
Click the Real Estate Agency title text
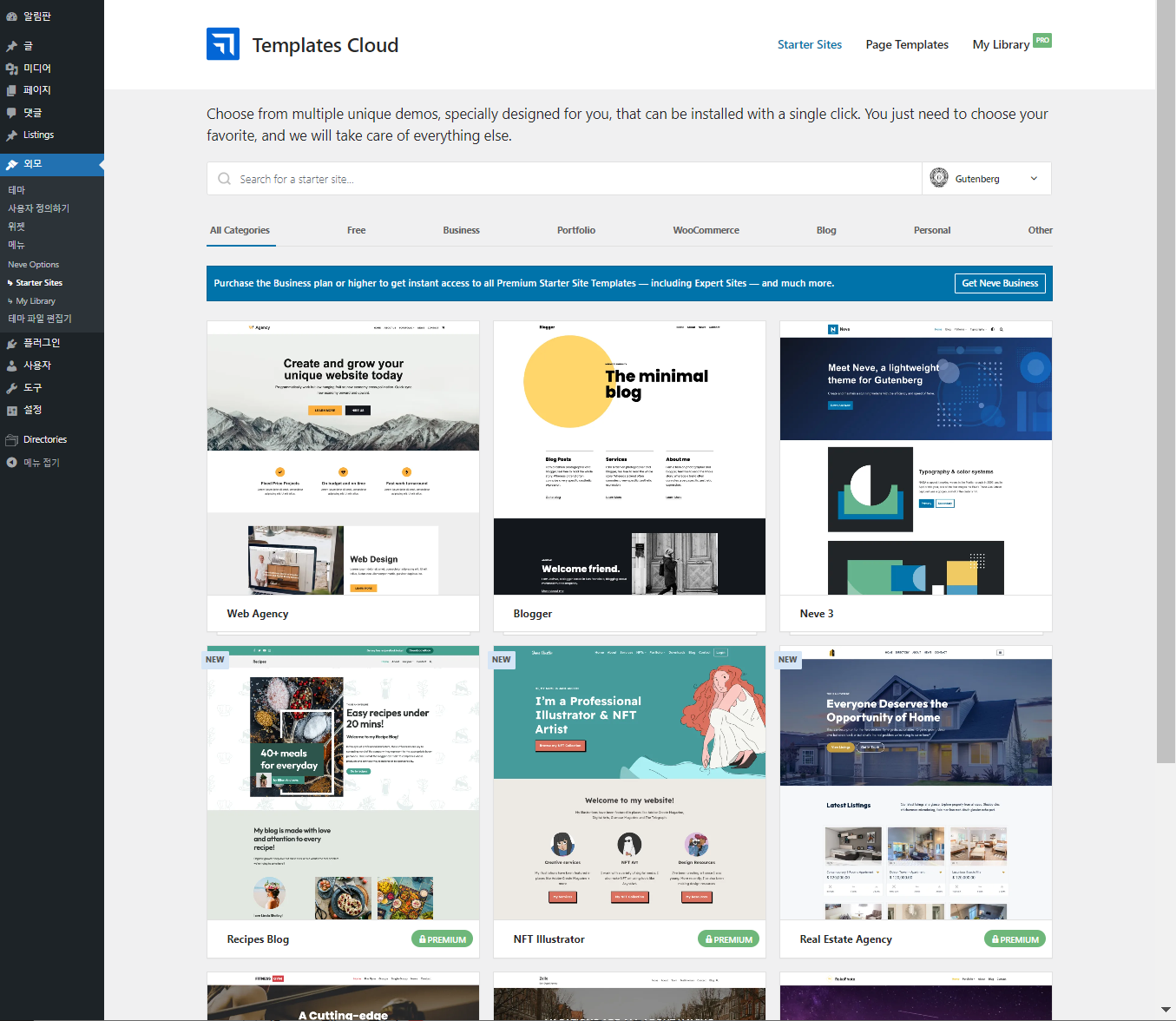click(845, 939)
